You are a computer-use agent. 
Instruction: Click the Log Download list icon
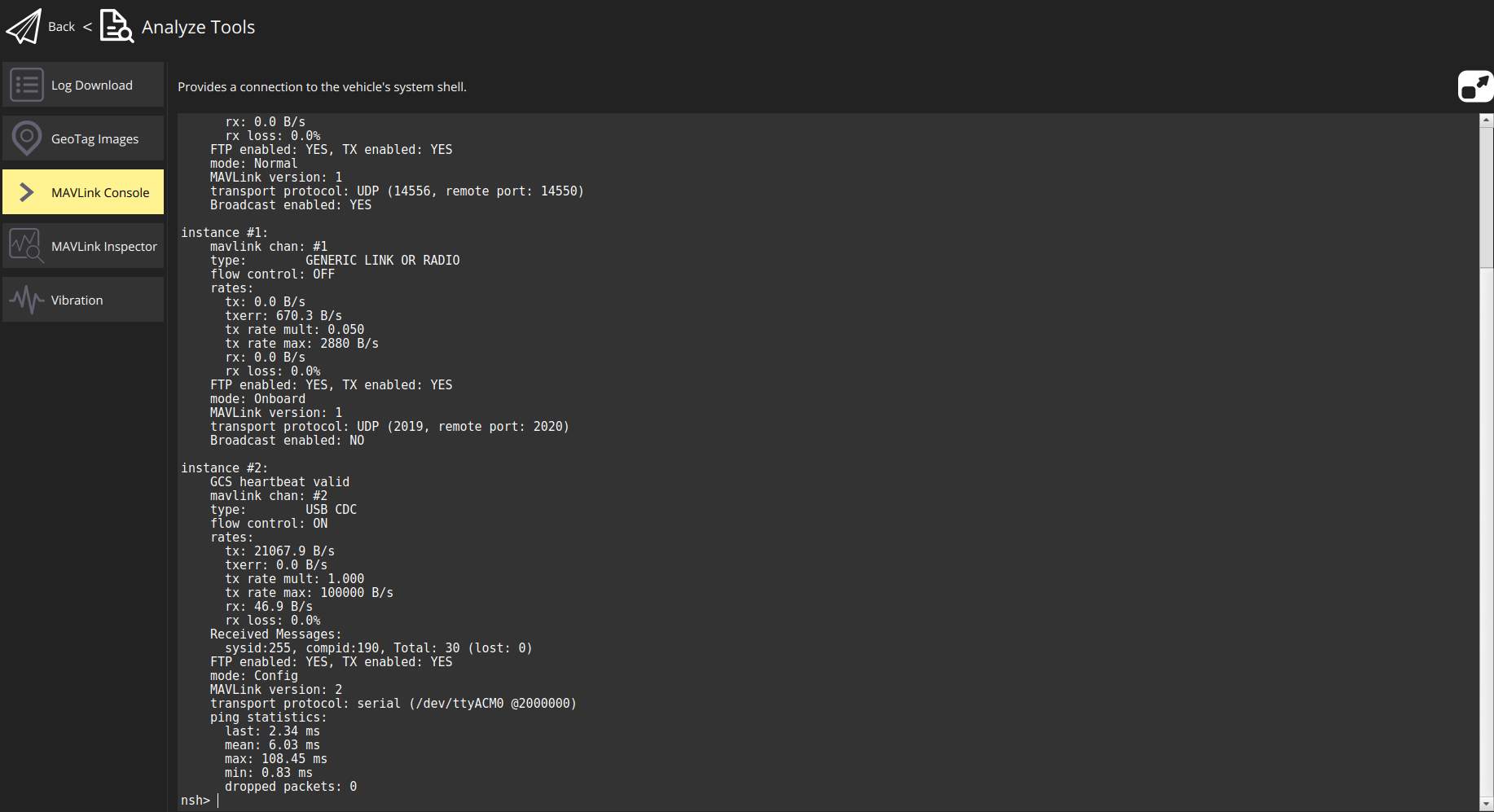[x=26, y=84]
